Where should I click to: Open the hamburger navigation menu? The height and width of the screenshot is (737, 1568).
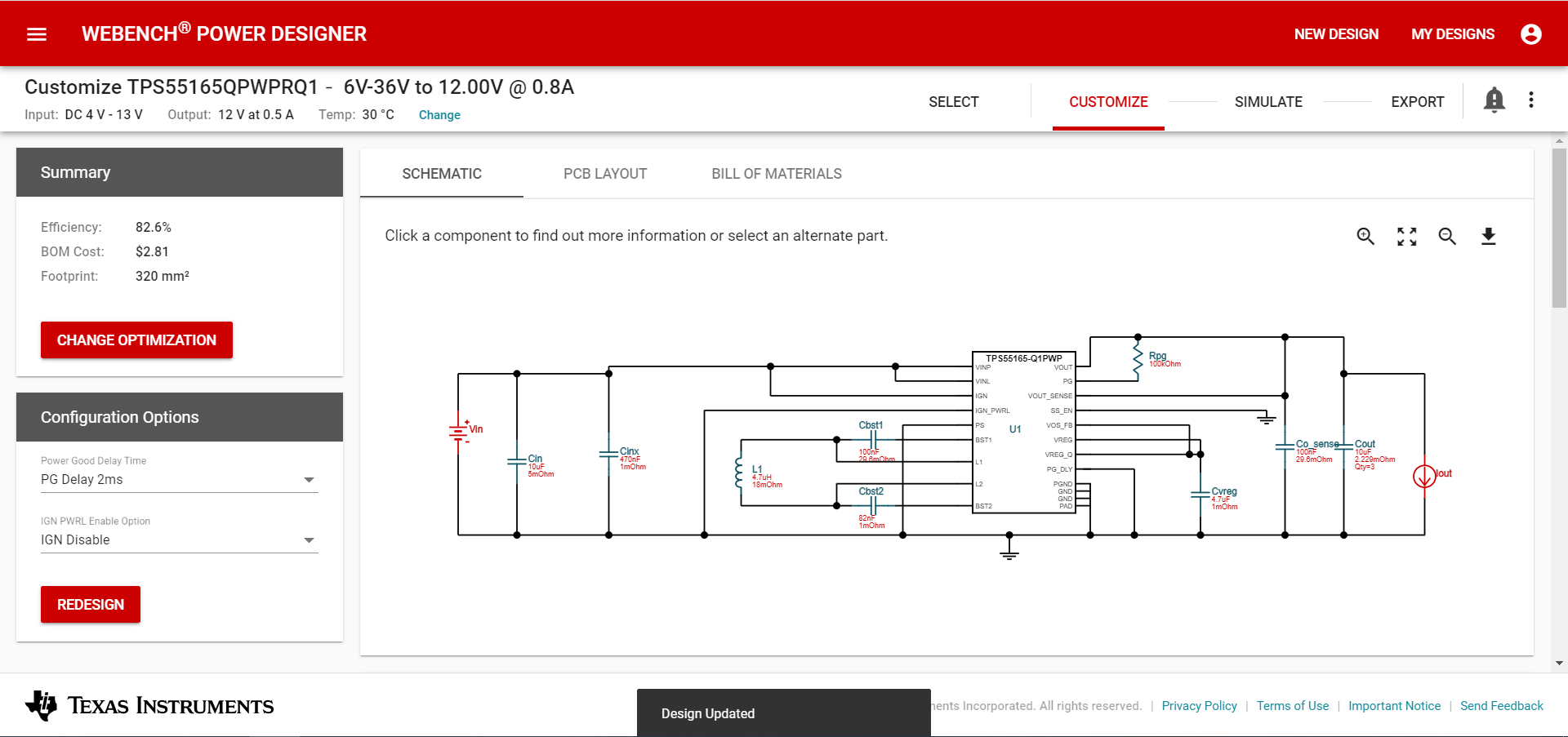pos(37,34)
